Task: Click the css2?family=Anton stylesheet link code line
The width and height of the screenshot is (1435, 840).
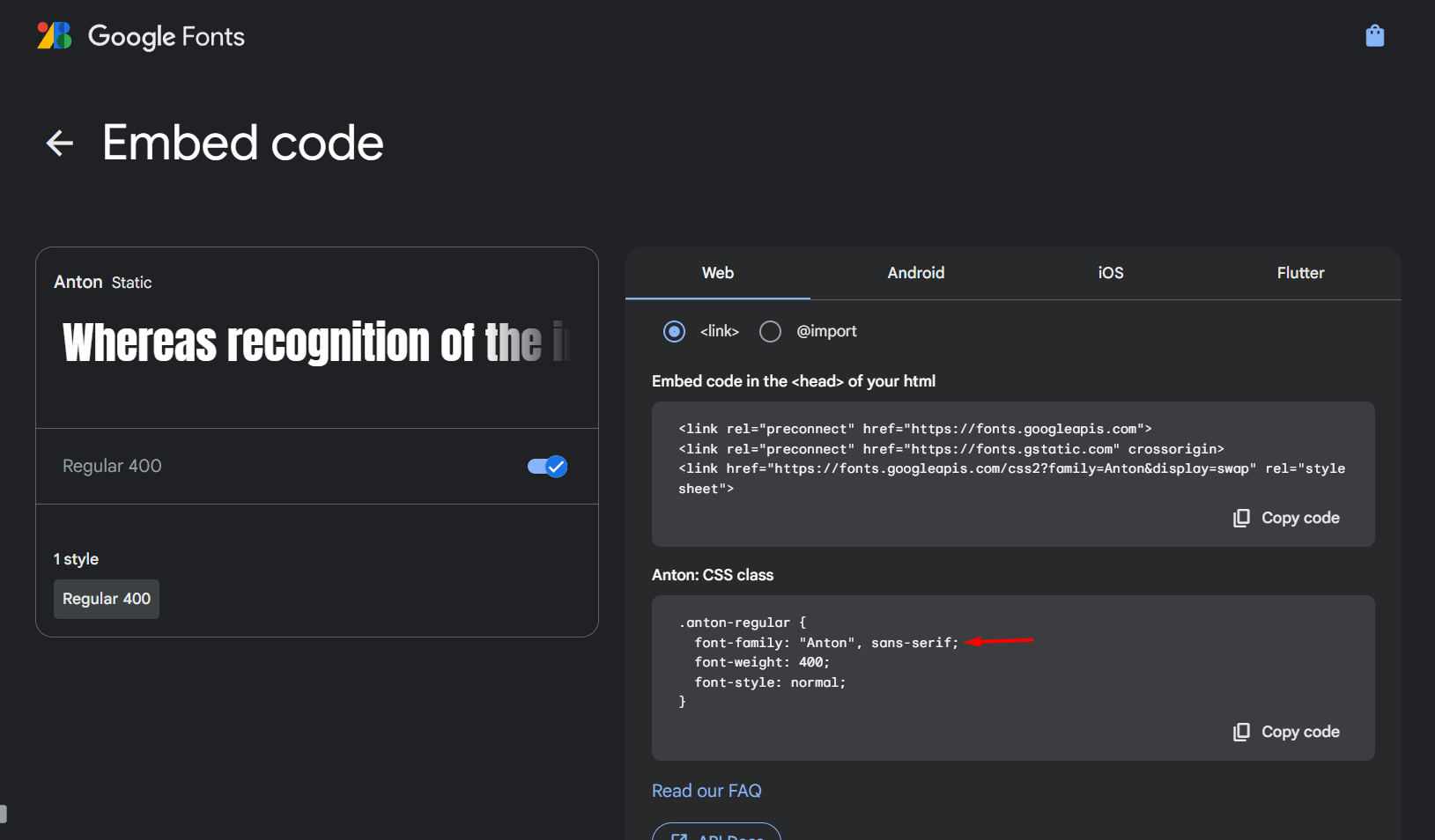Action: click(1012, 478)
